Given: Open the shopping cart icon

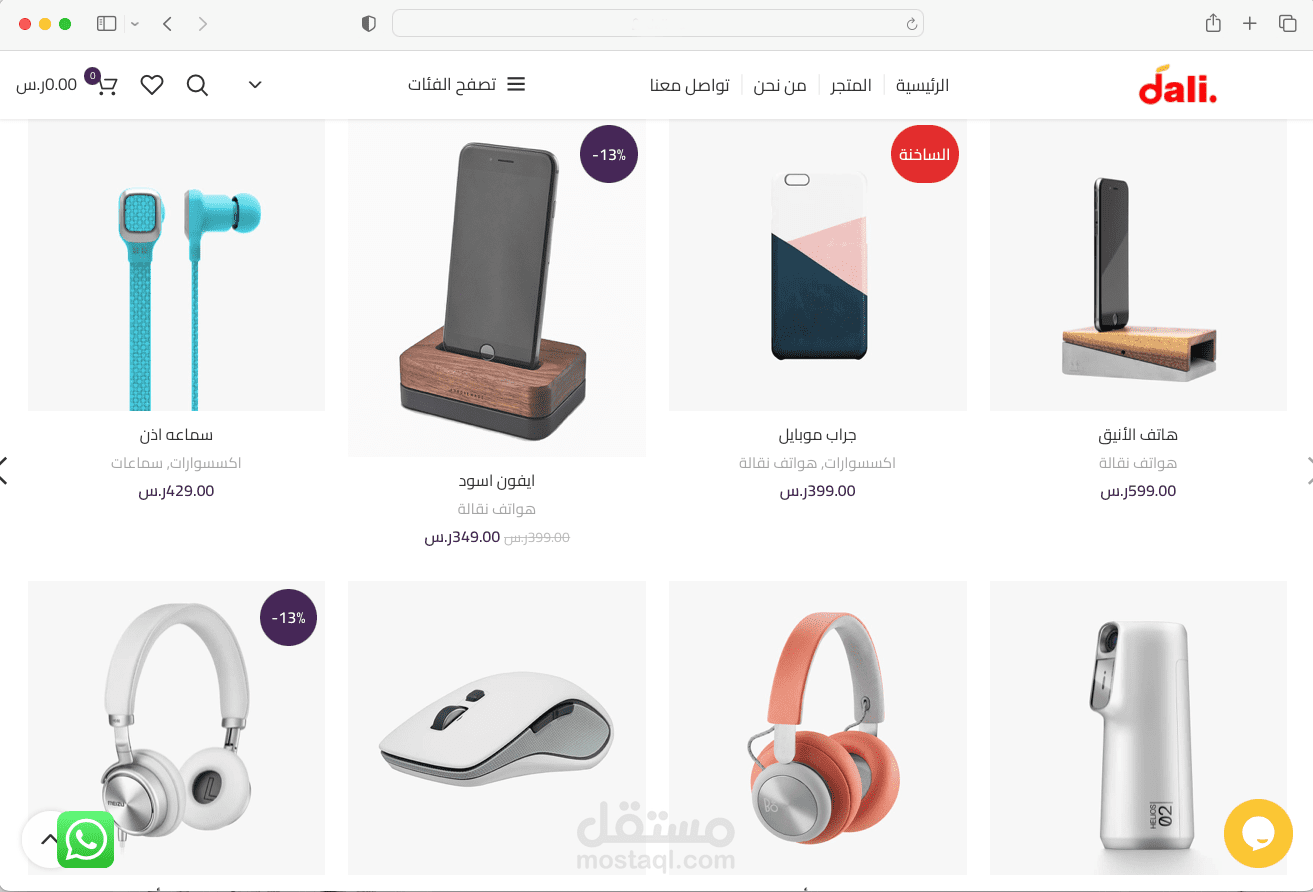Looking at the screenshot, I should (106, 85).
